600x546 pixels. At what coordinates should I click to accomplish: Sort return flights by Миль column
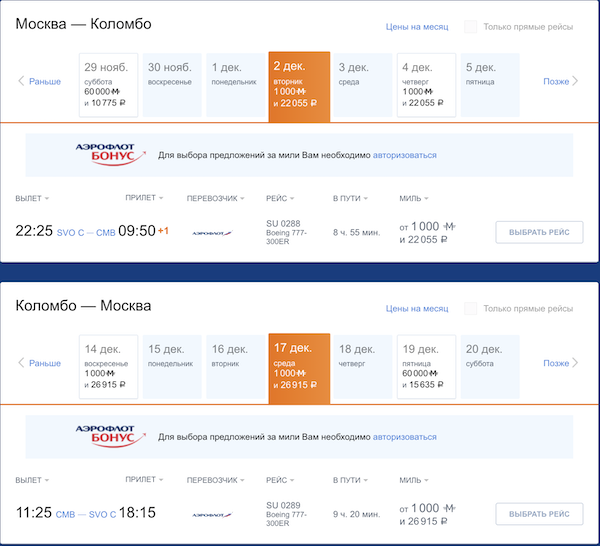pos(415,480)
